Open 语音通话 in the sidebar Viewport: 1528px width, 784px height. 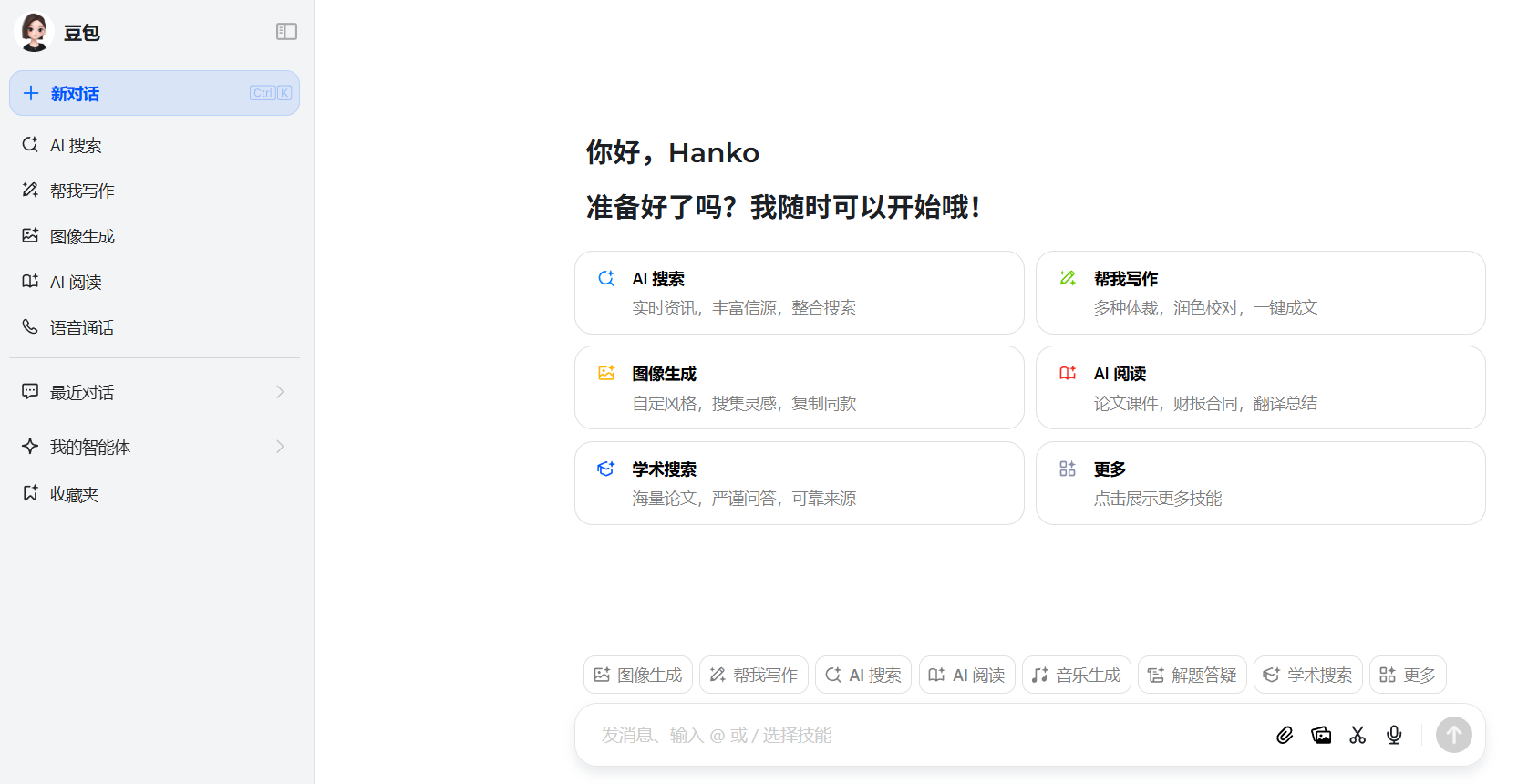[154, 327]
